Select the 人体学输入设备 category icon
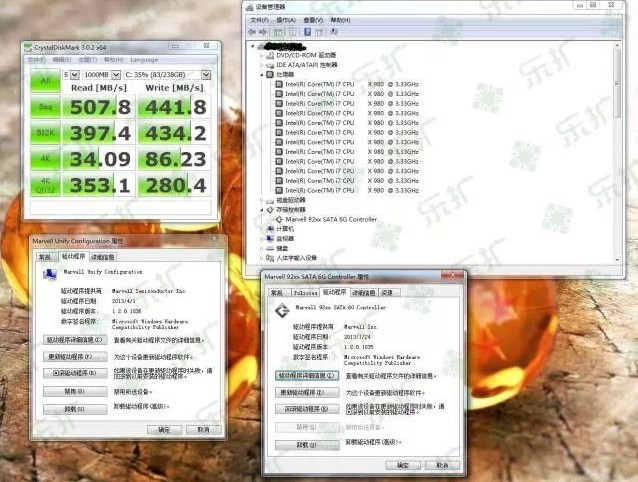 point(270,258)
